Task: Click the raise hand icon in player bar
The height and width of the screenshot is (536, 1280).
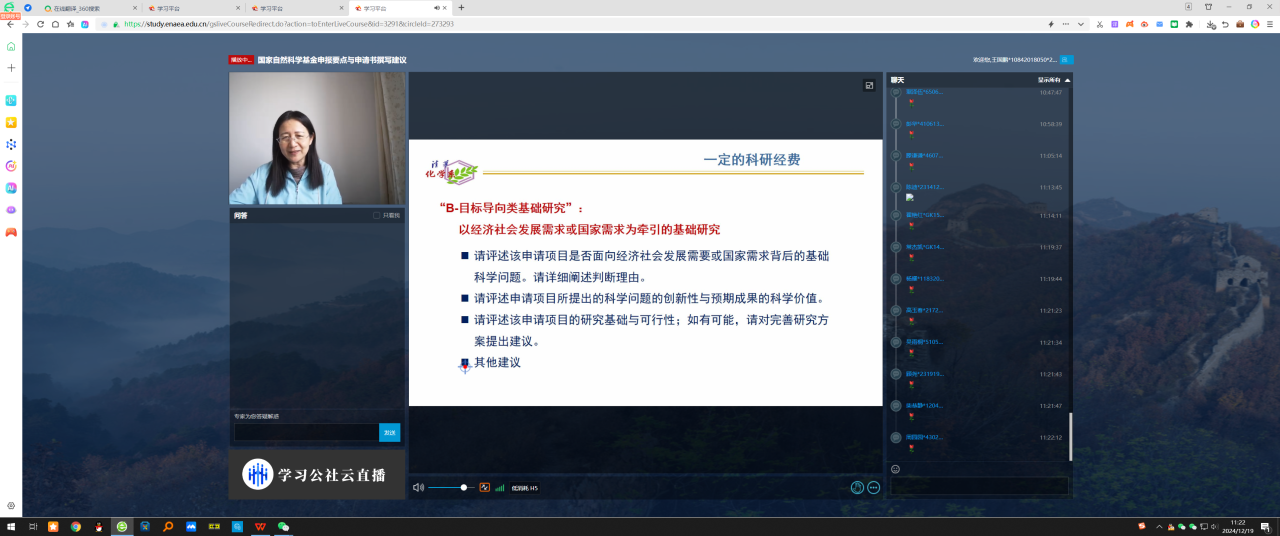Action: pyautogui.click(x=857, y=487)
